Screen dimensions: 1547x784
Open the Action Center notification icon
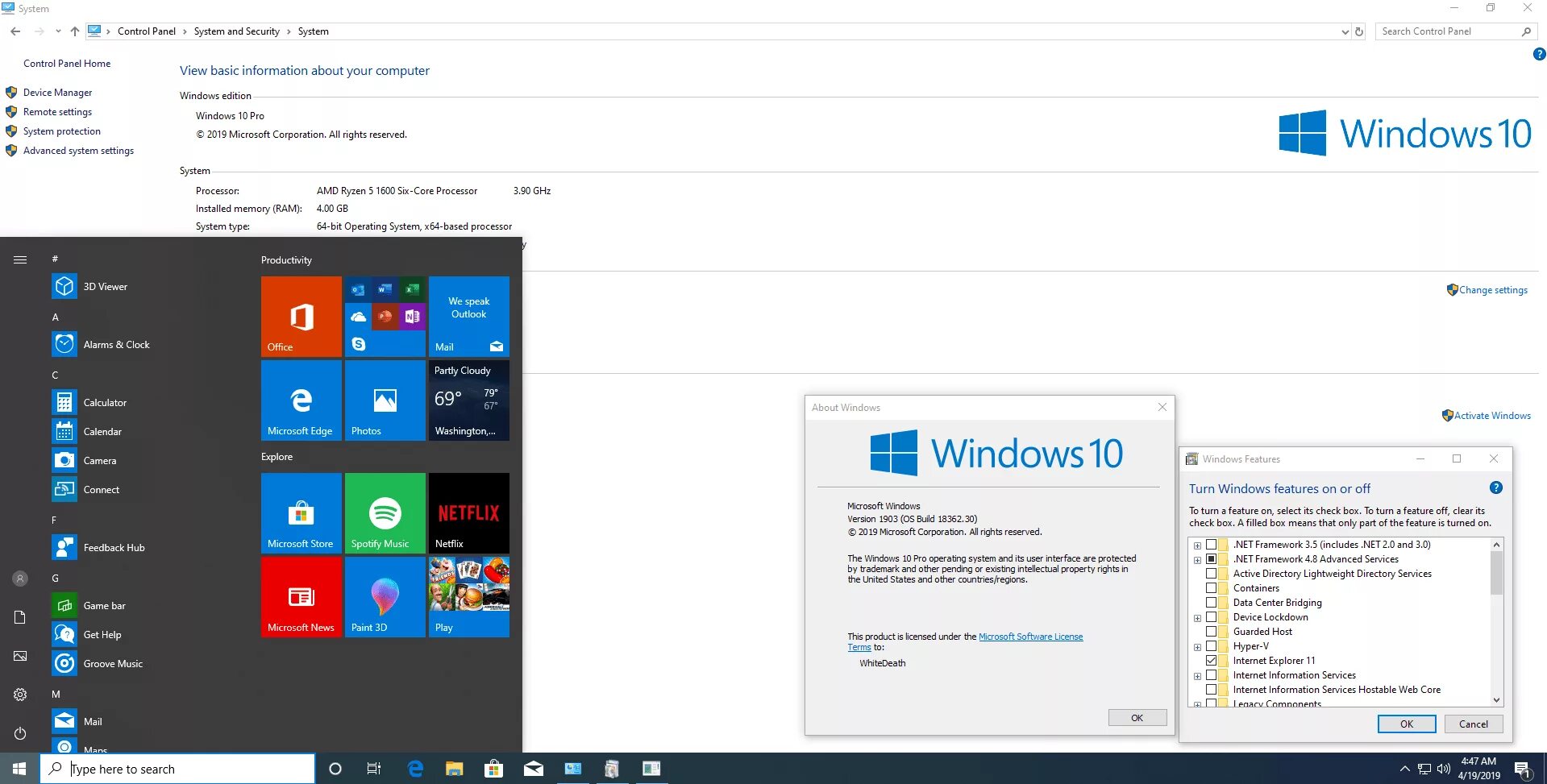(1522, 769)
